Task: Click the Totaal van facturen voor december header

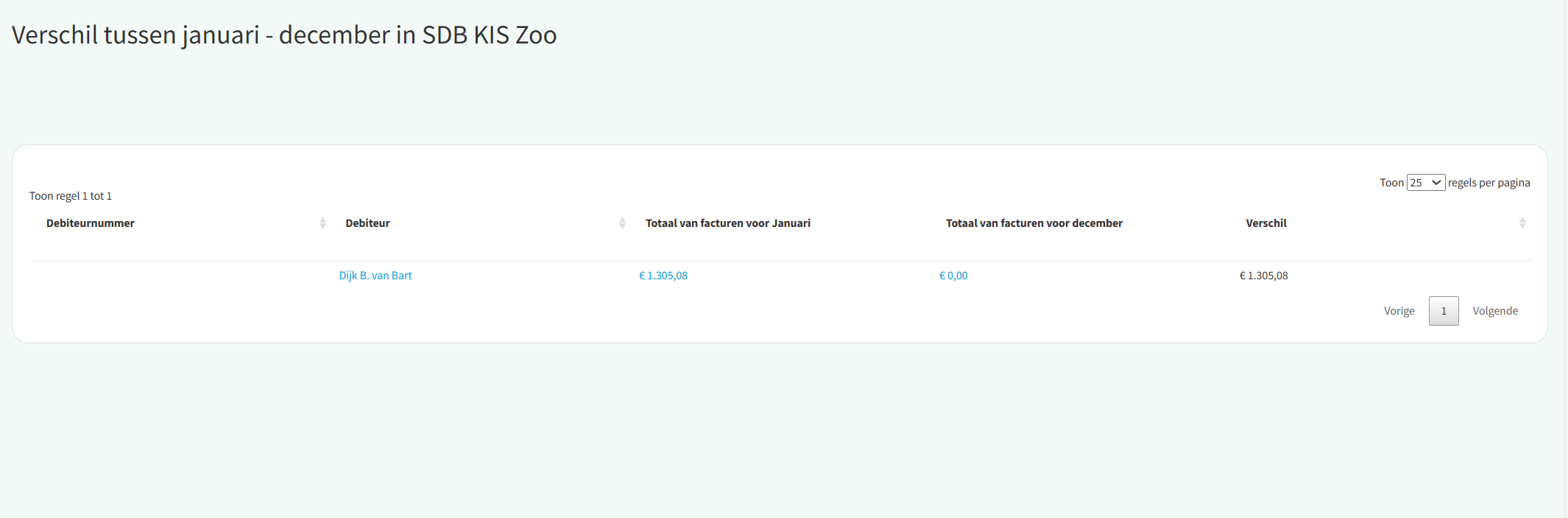Action: pyautogui.click(x=1034, y=223)
